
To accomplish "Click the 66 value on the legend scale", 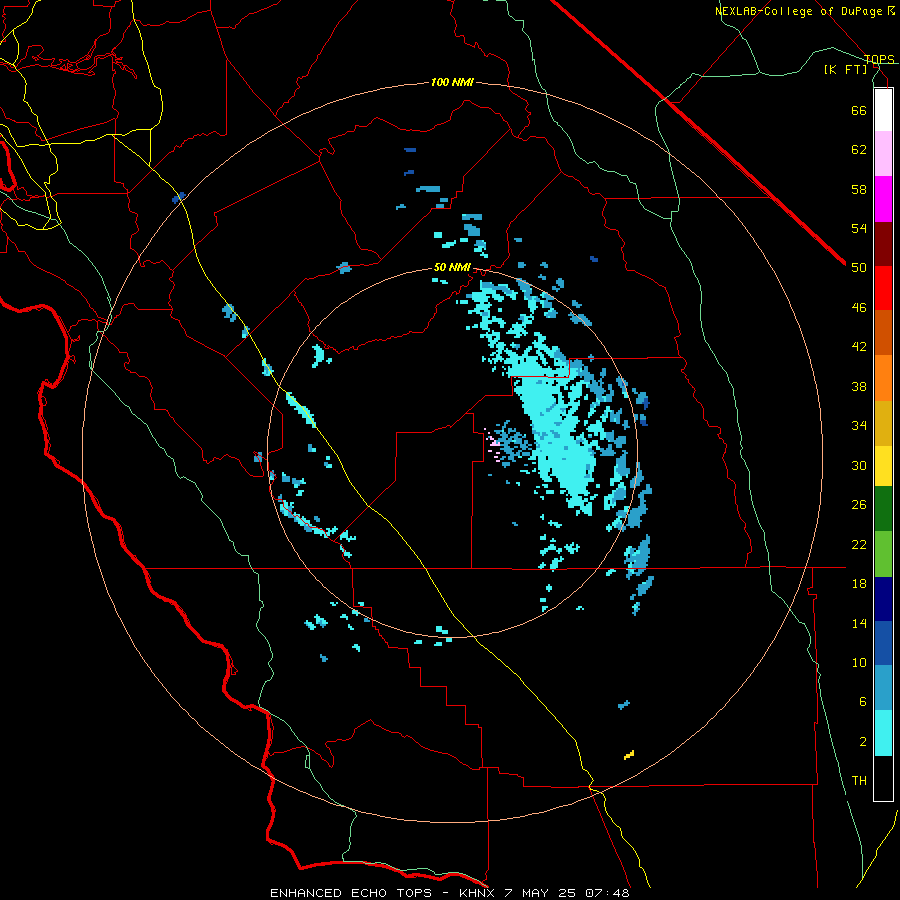I will click(x=859, y=110).
